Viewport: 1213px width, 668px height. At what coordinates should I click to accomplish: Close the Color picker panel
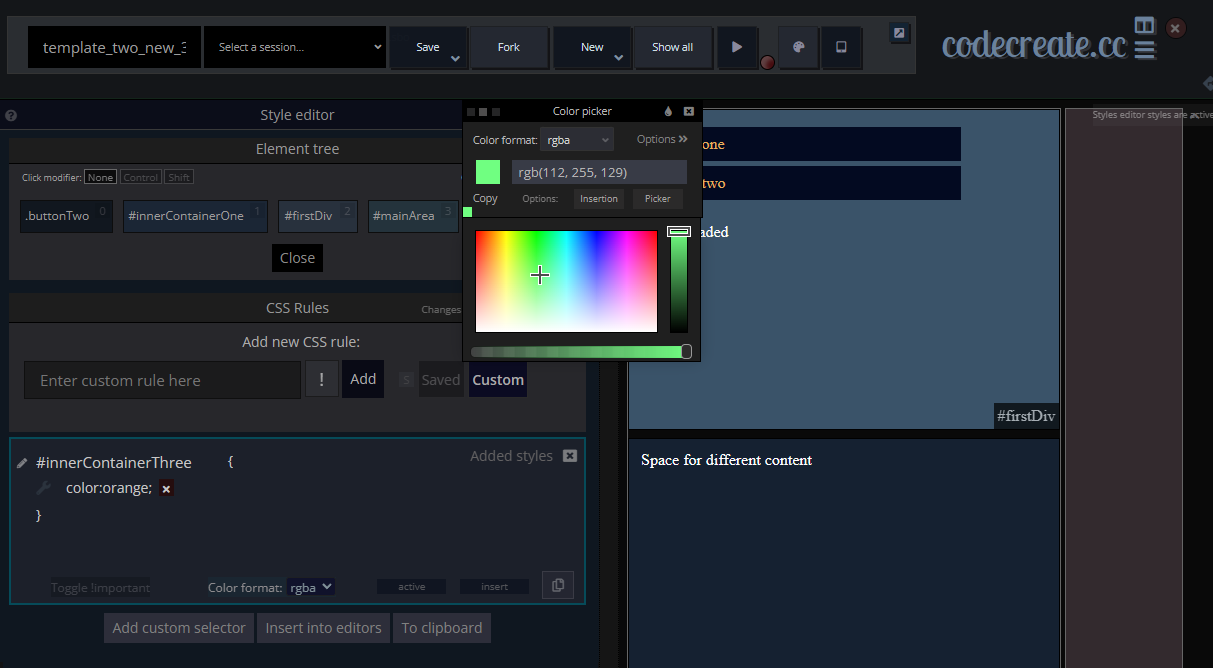[689, 111]
